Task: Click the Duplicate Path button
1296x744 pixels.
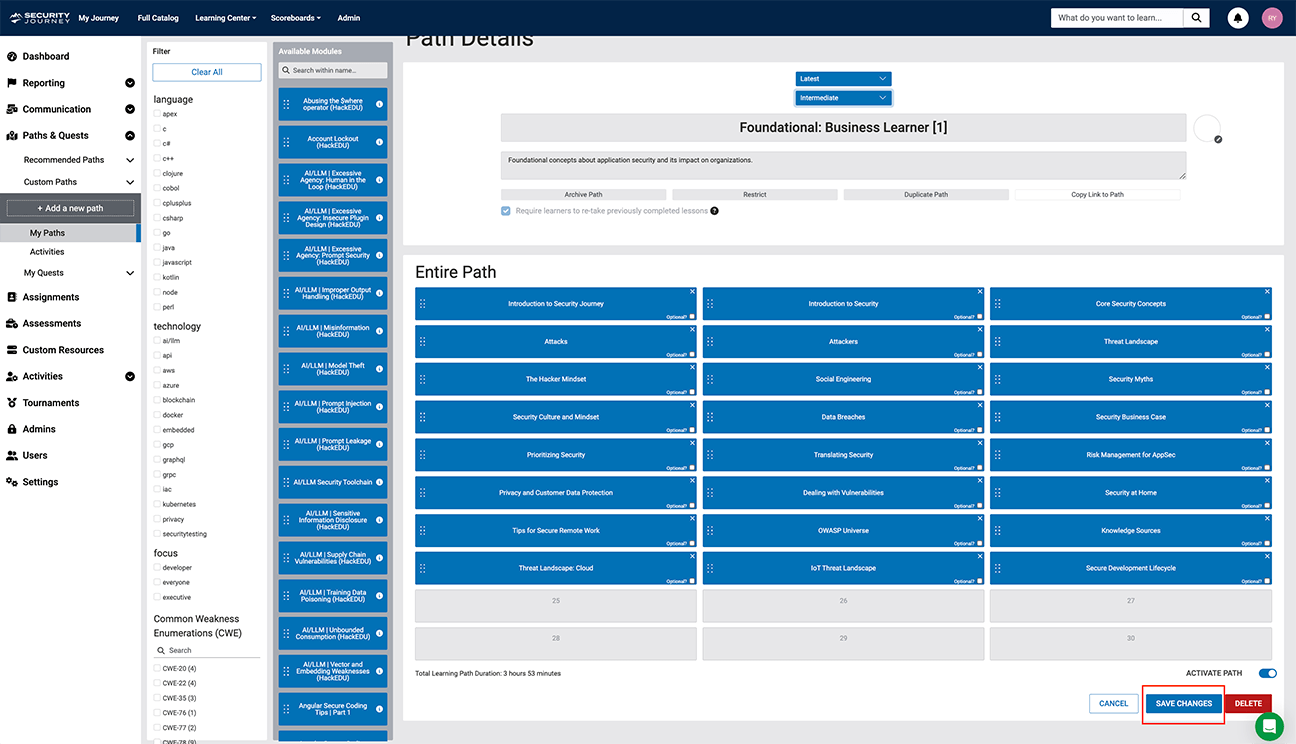Action: coord(926,195)
